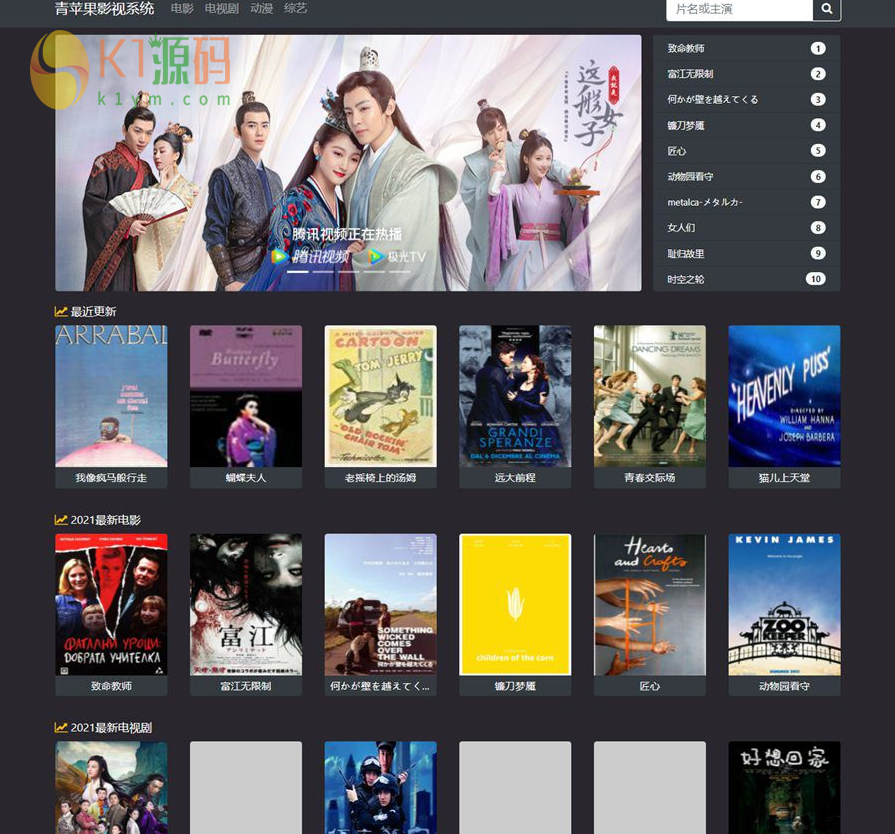Image resolution: width=895 pixels, height=834 pixels.
Task: Open the Tom and Jerry cartoon poster
Action: (x=380, y=395)
